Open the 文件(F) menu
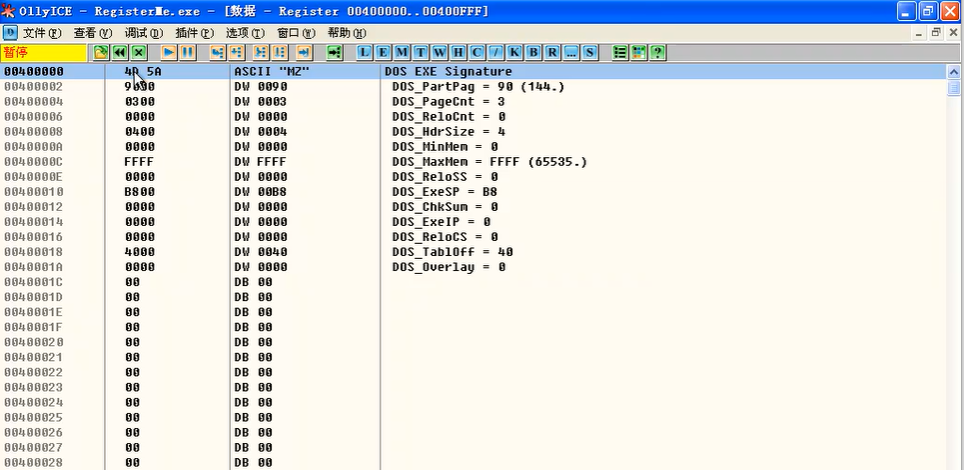The height and width of the screenshot is (470, 964). pos(42,33)
